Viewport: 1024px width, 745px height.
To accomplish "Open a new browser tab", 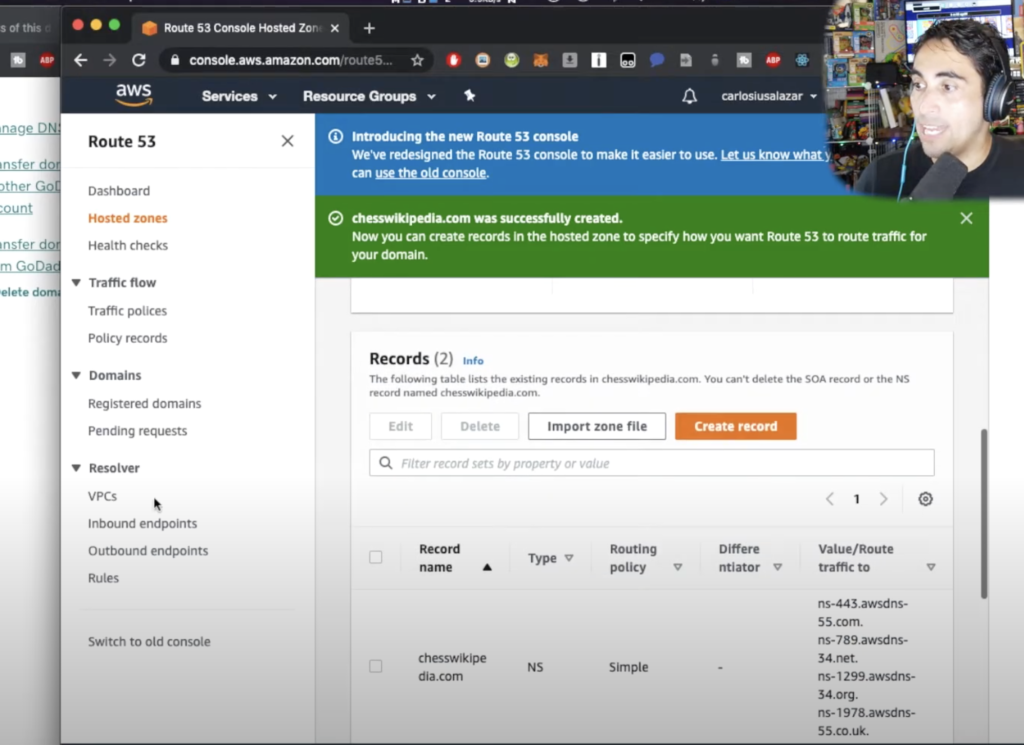I will click(x=369, y=27).
